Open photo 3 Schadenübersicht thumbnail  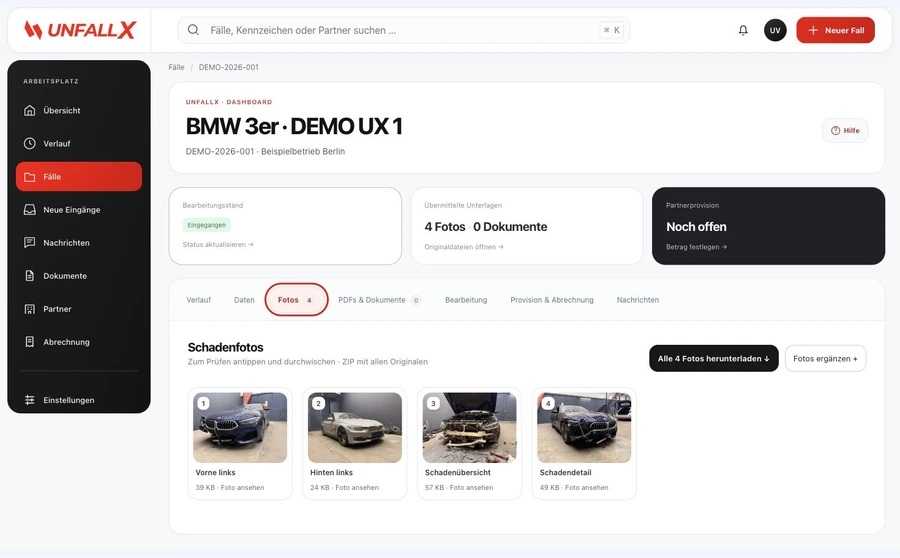pyautogui.click(x=470, y=428)
